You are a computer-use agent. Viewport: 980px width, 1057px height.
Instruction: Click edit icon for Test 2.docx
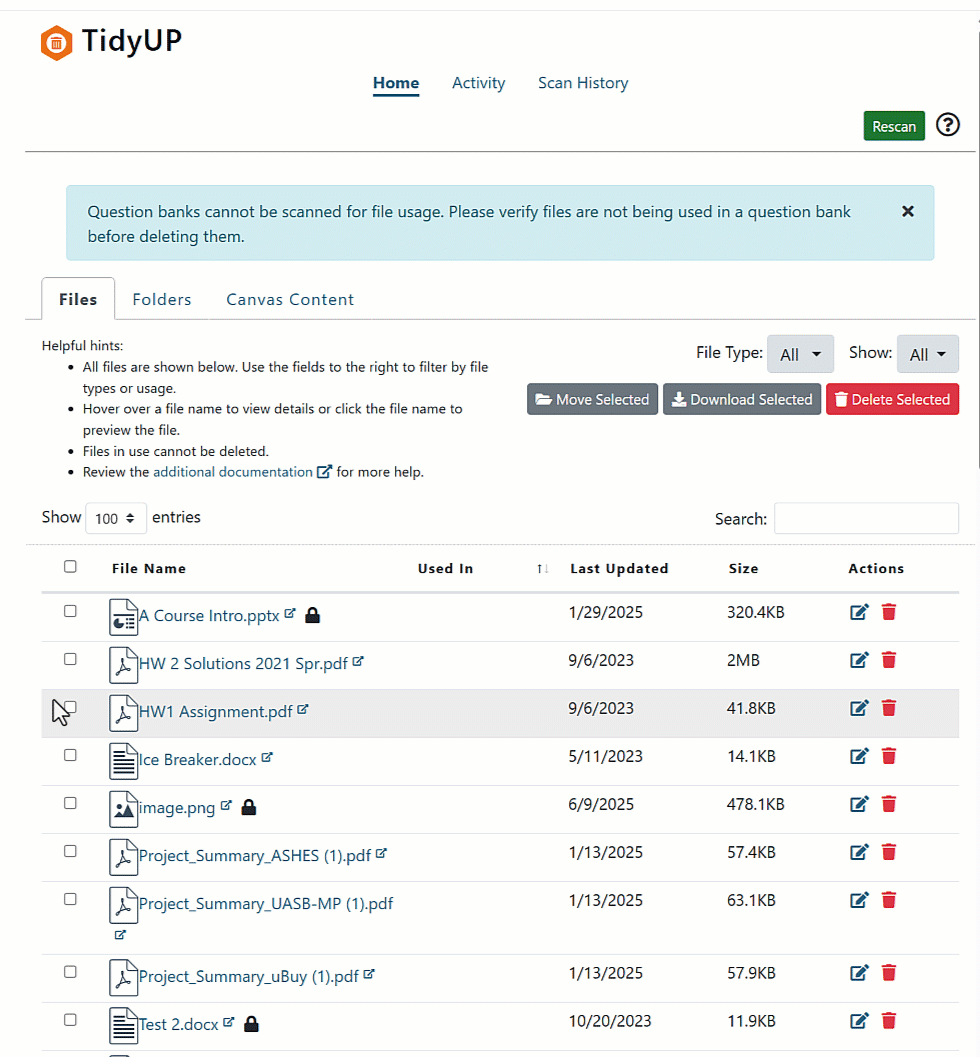[x=859, y=1021]
